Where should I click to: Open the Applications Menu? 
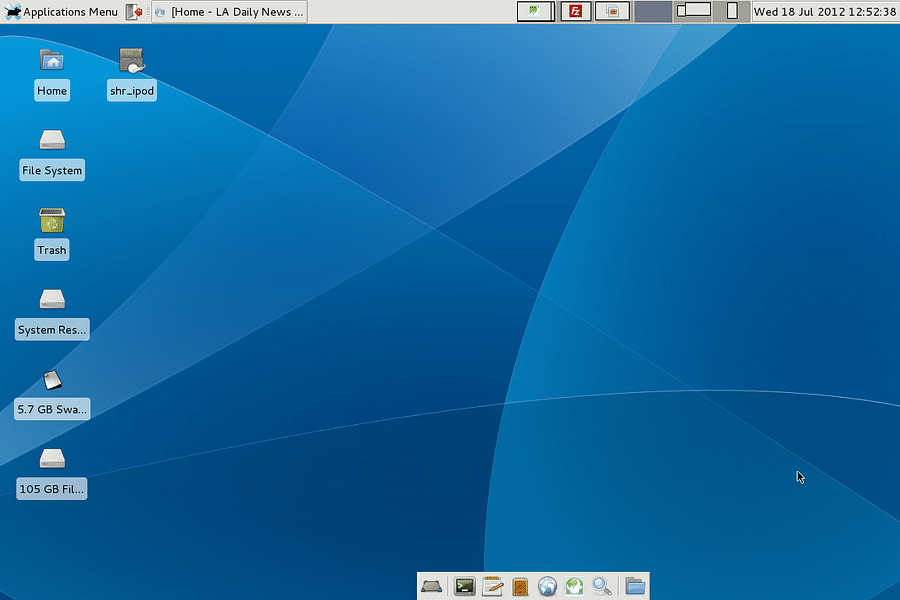point(60,11)
